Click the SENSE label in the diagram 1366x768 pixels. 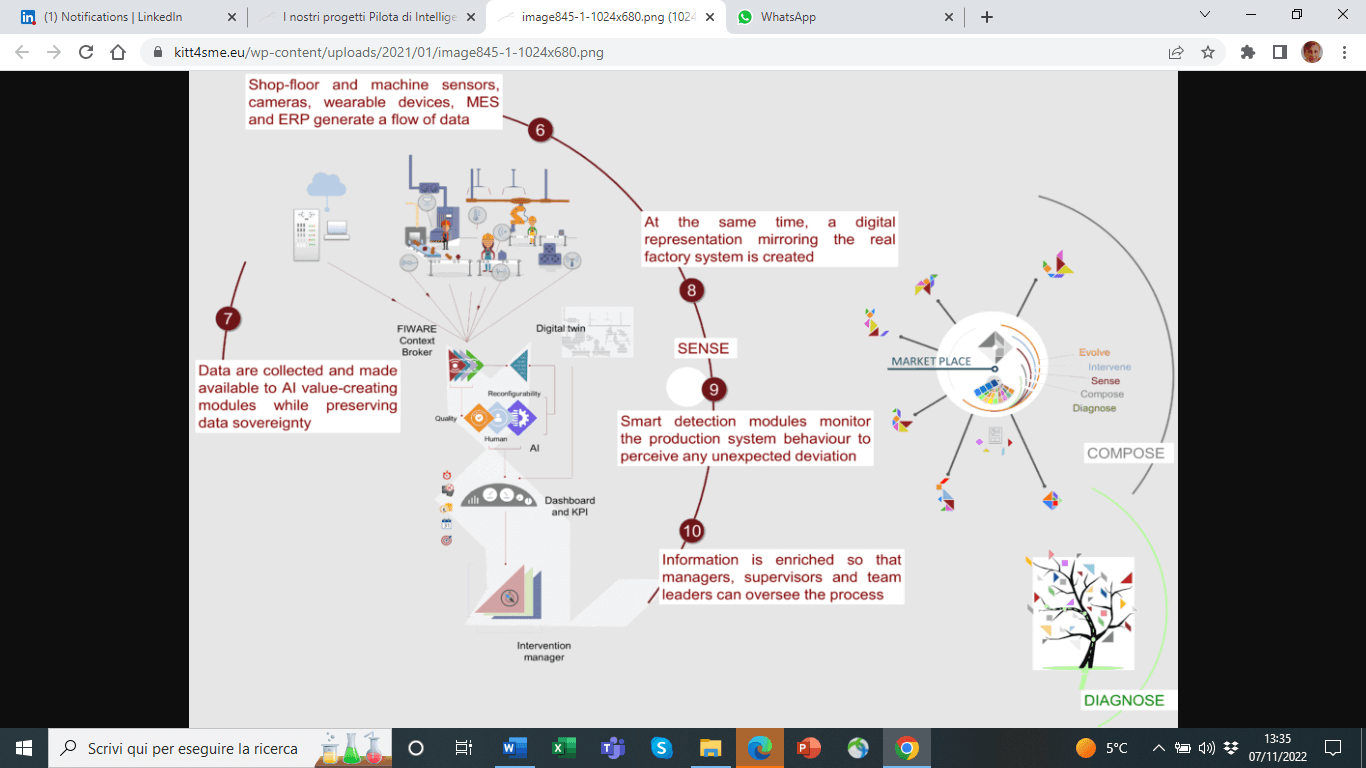tap(705, 348)
